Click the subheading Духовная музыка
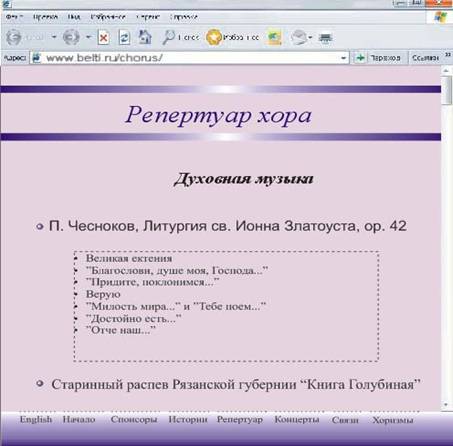Viewport: 453px width, 446px height. [x=244, y=179]
